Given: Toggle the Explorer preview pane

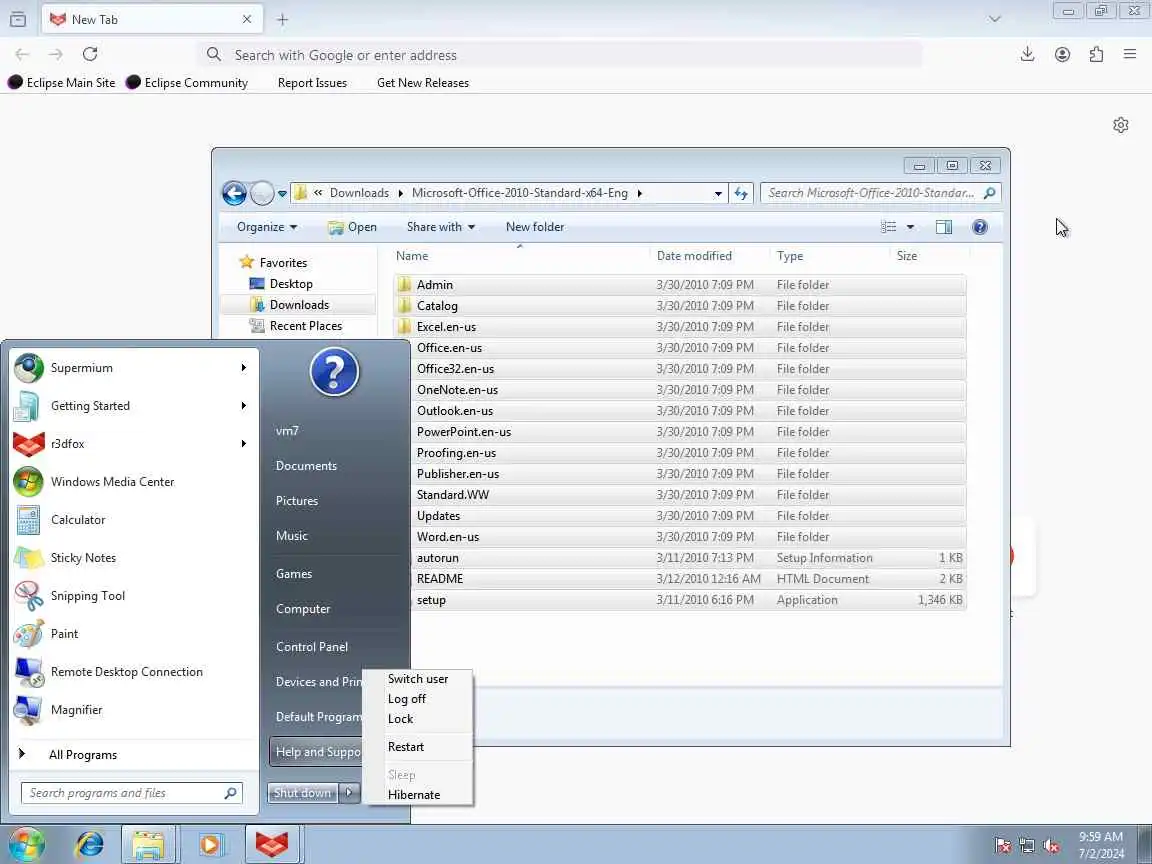Looking at the screenshot, I should [x=944, y=227].
